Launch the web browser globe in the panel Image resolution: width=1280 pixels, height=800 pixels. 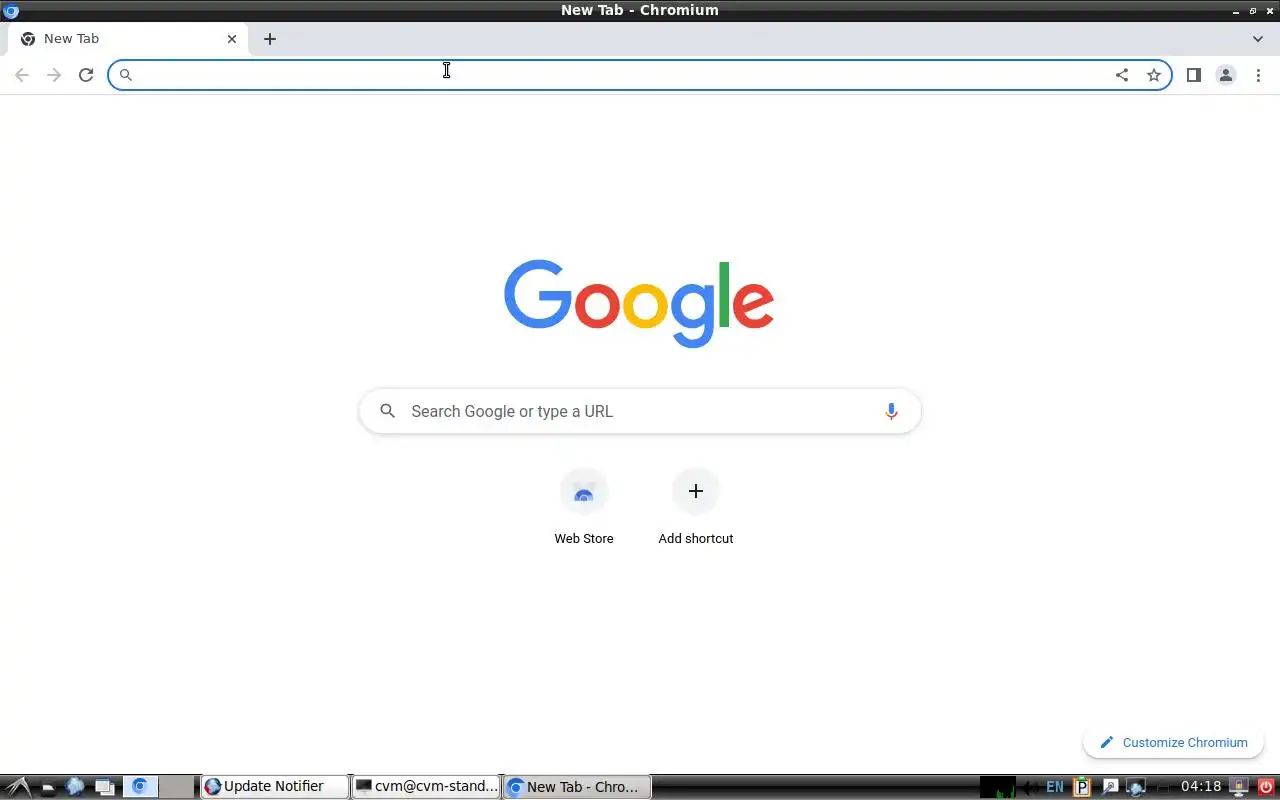pyautogui.click(x=75, y=786)
